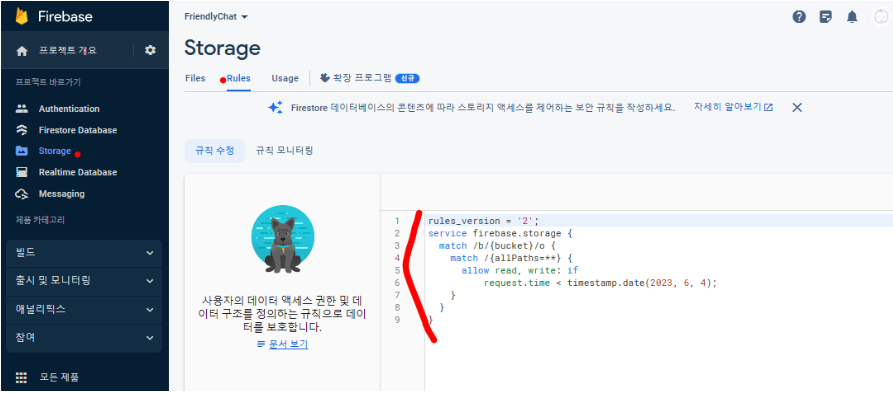893x393 pixels.
Task: Open FriendlyChat project dropdown
Action: (x=216, y=17)
